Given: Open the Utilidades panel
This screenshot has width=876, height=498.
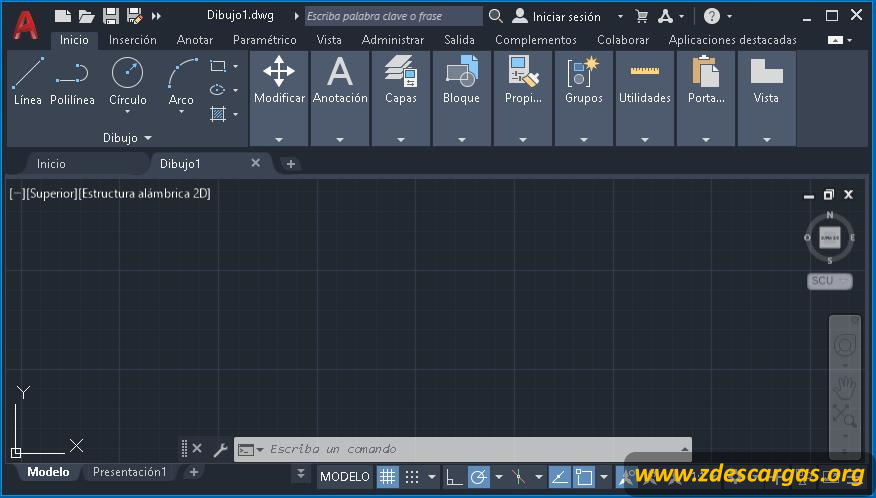Looking at the screenshot, I should pos(645,98).
